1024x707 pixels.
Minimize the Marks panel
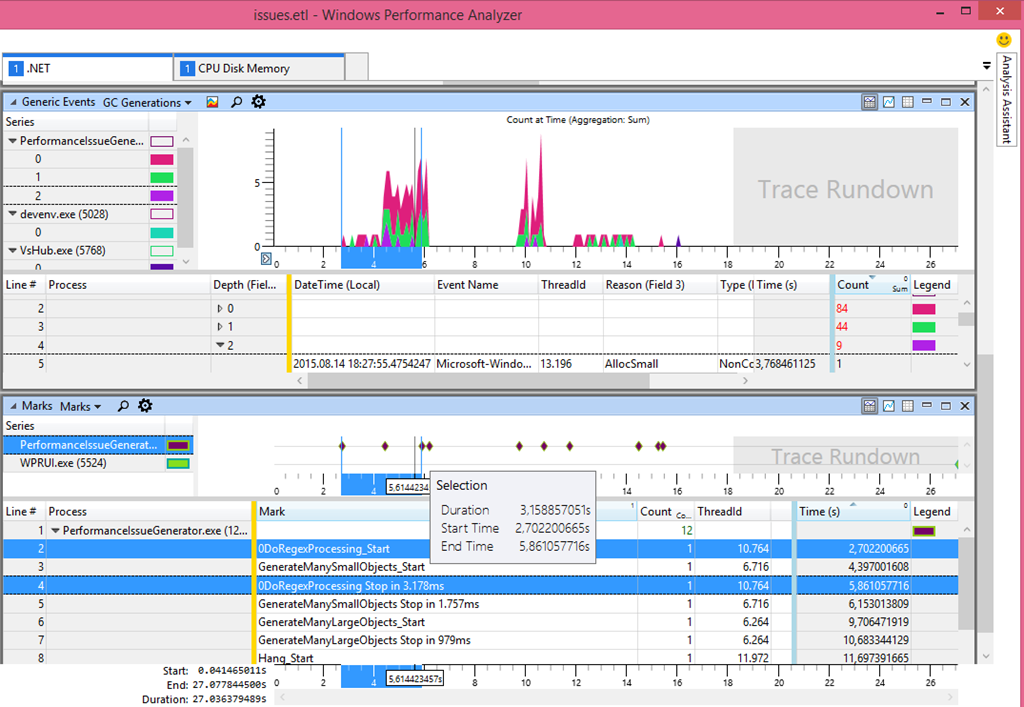click(926, 406)
